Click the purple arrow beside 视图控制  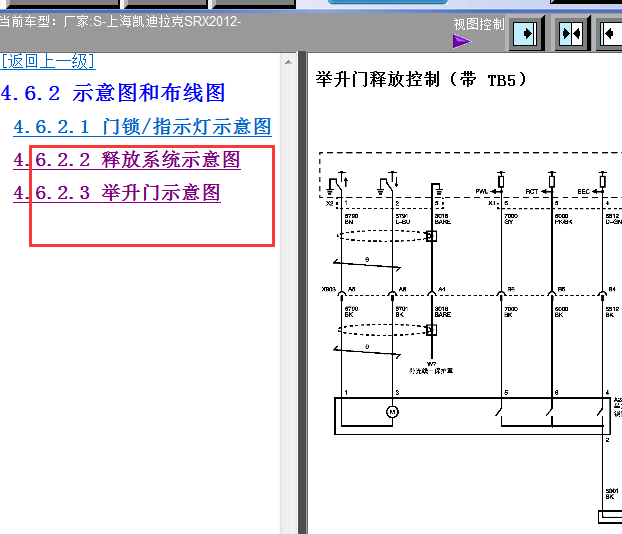tap(461, 41)
